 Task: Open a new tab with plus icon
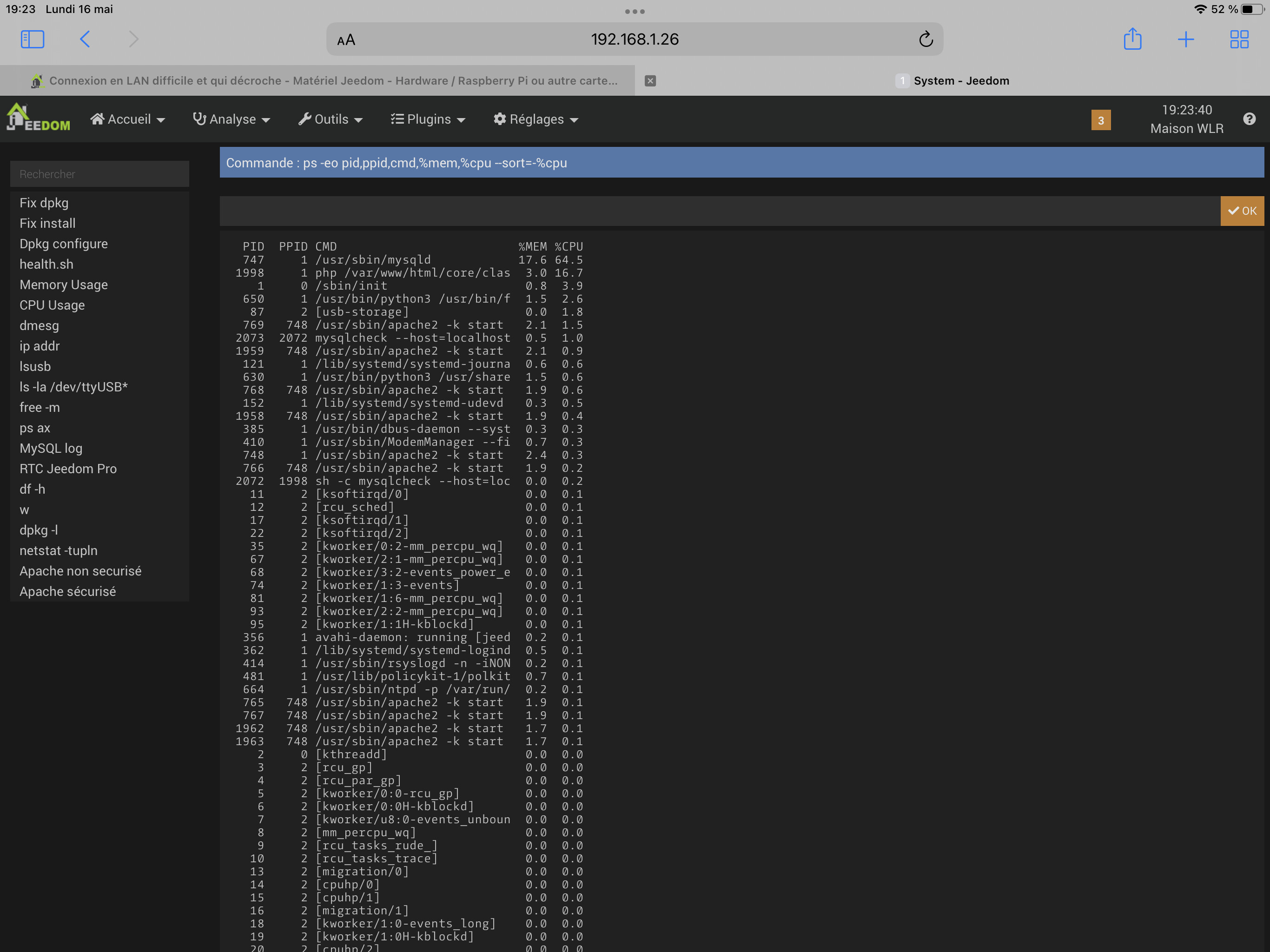click(x=1185, y=39)
